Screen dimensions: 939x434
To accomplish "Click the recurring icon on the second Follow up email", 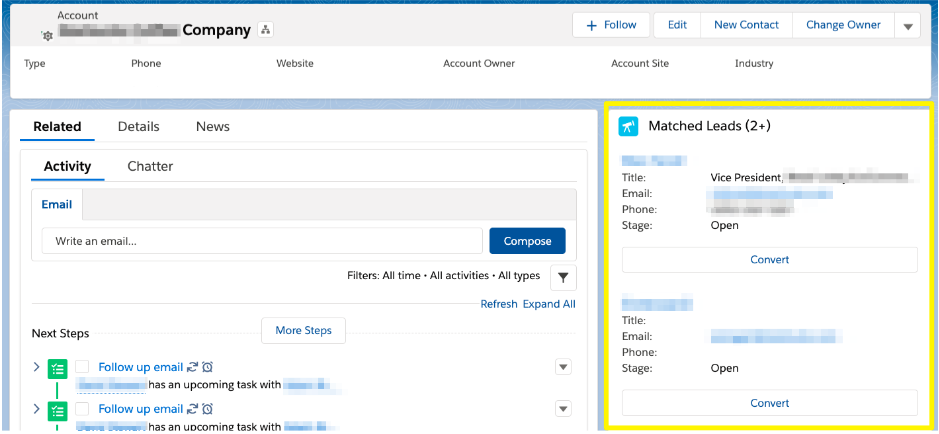I will point(192,409).
